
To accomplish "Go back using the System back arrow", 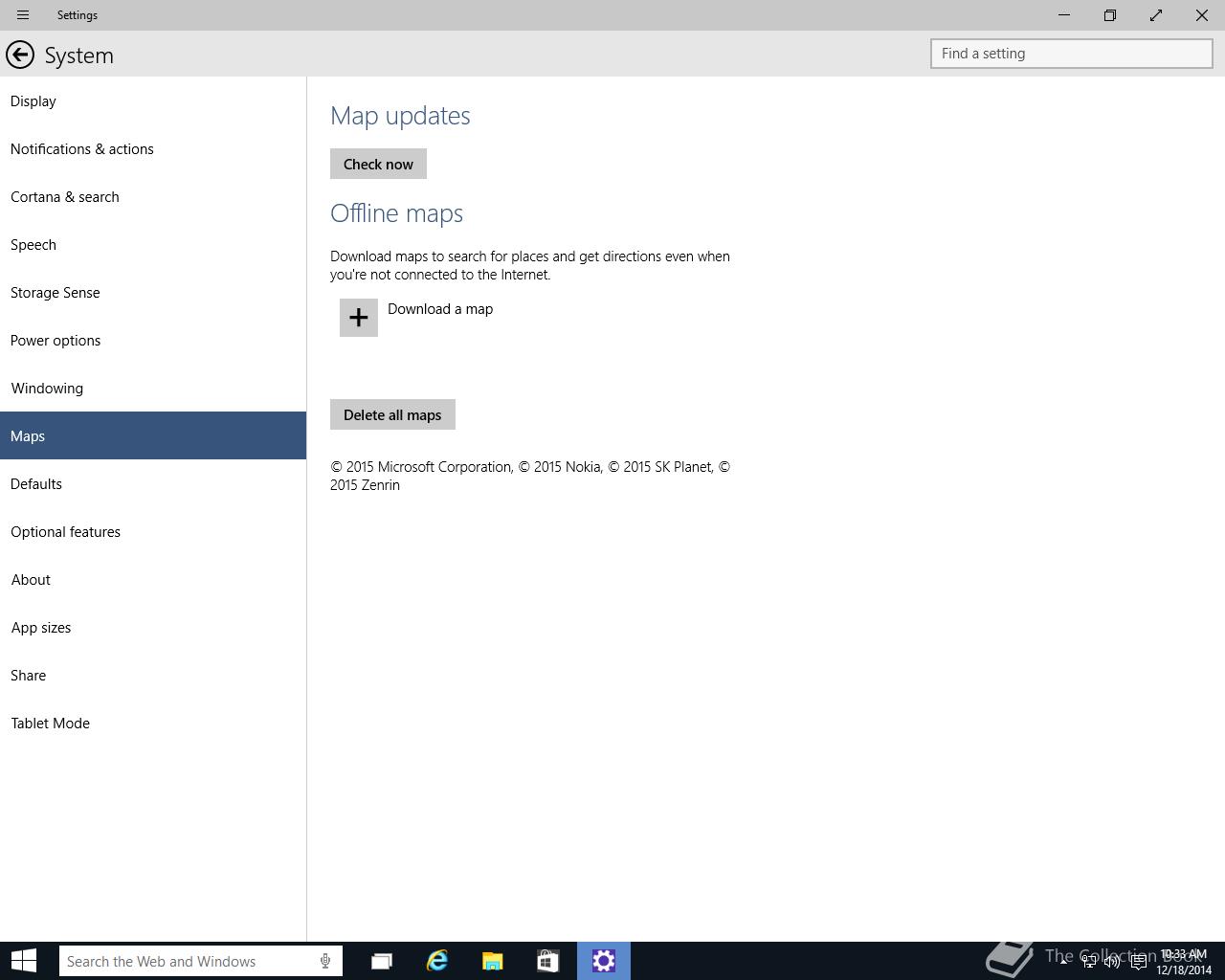I will [x=20, y=55].
